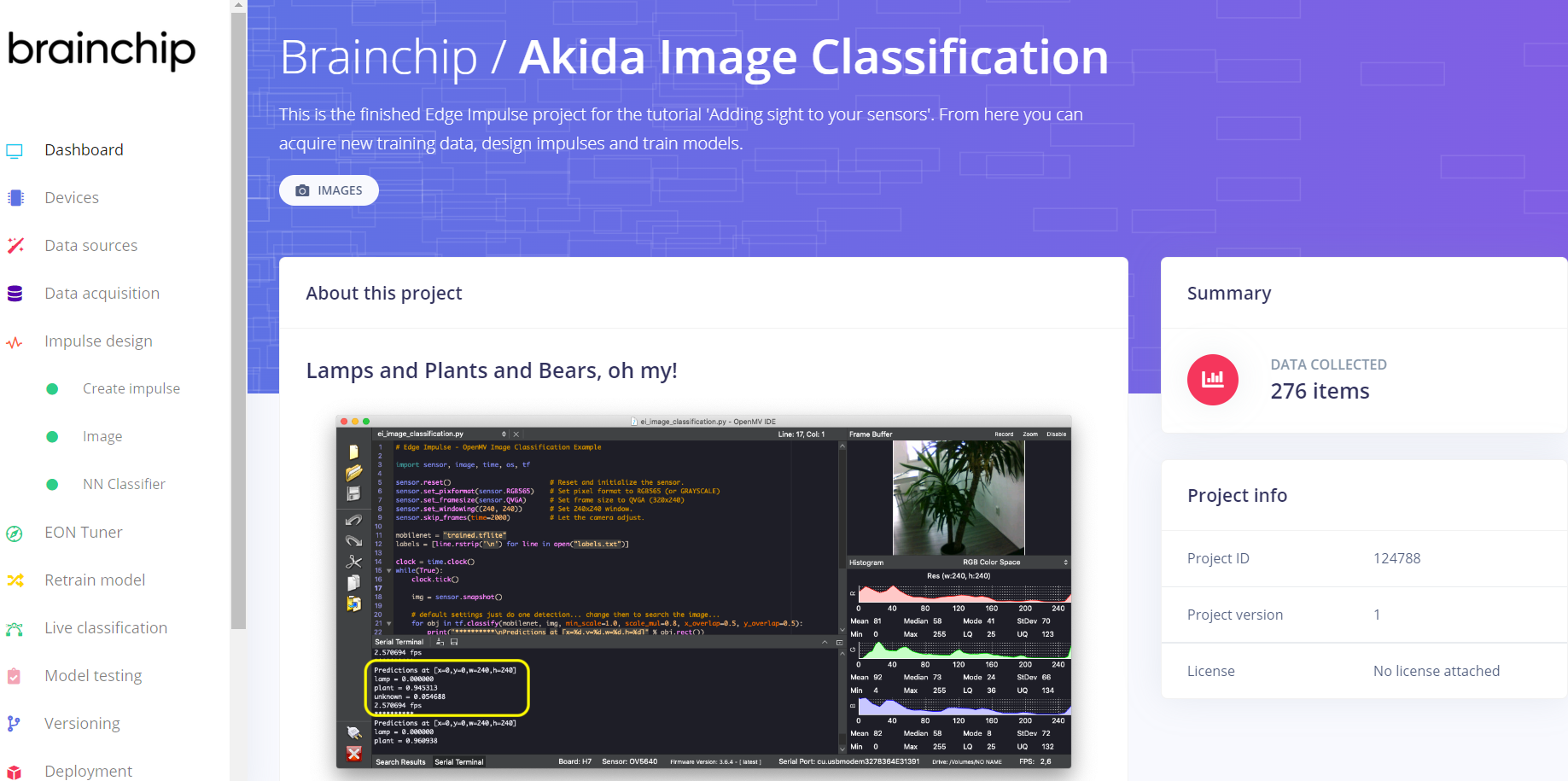Click the EON Tuner compass icon
The height and width of the screenshot is (781, 1568).
pyautogui.click(x=15, y=533)
